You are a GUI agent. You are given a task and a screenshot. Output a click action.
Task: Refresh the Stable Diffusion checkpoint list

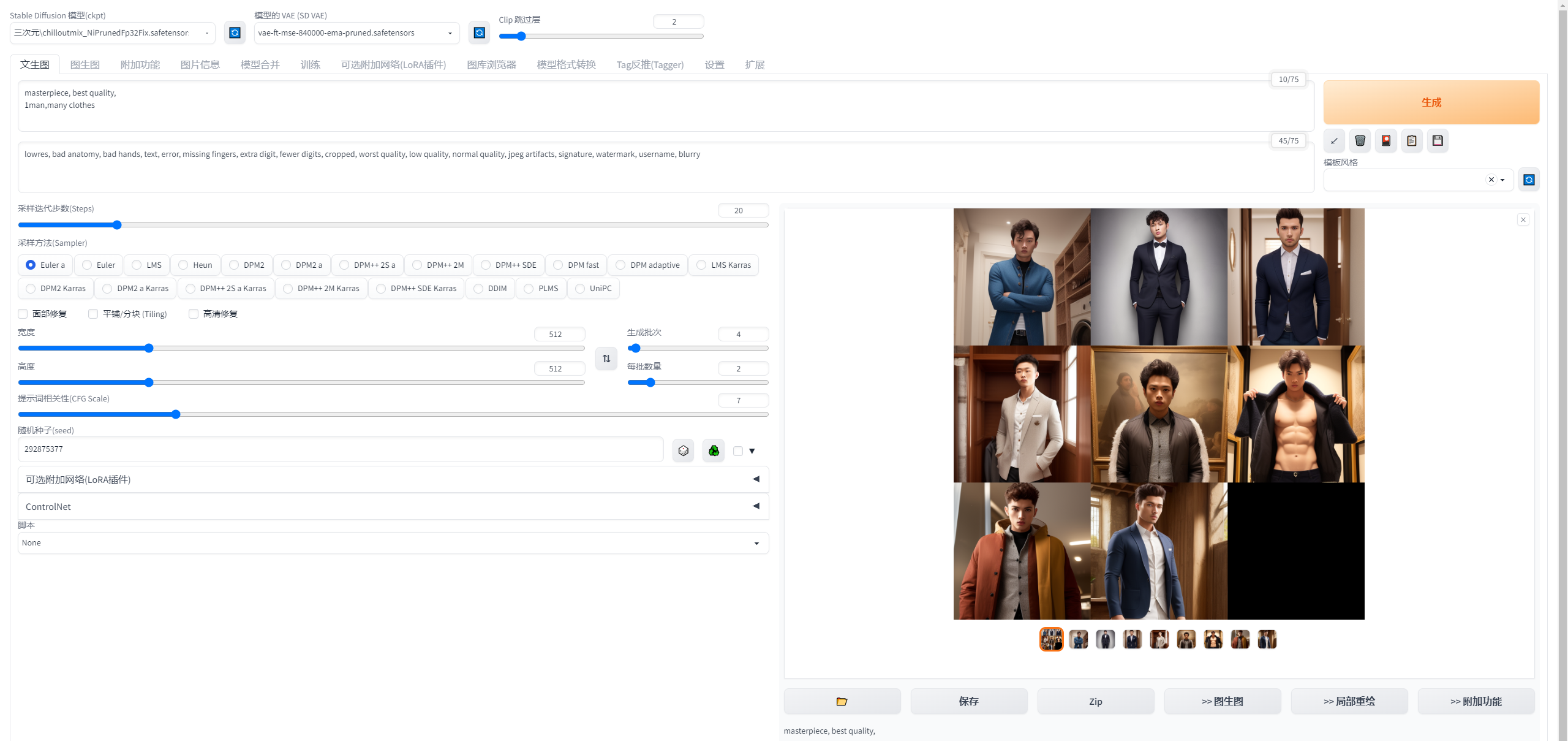(235, 32)
